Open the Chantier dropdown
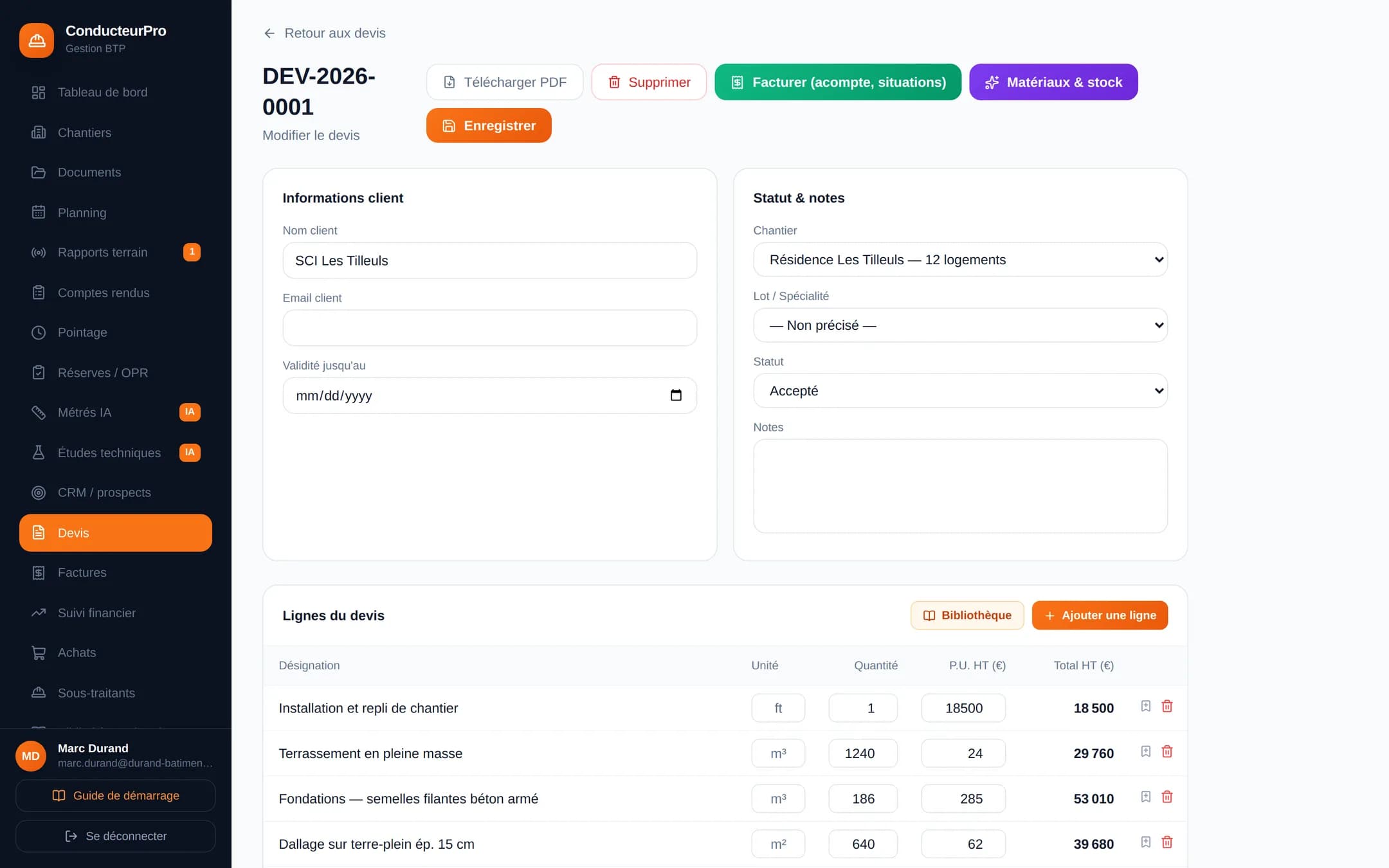The height and width of the screenshot is (868, 1389). (x=960, y=260)
